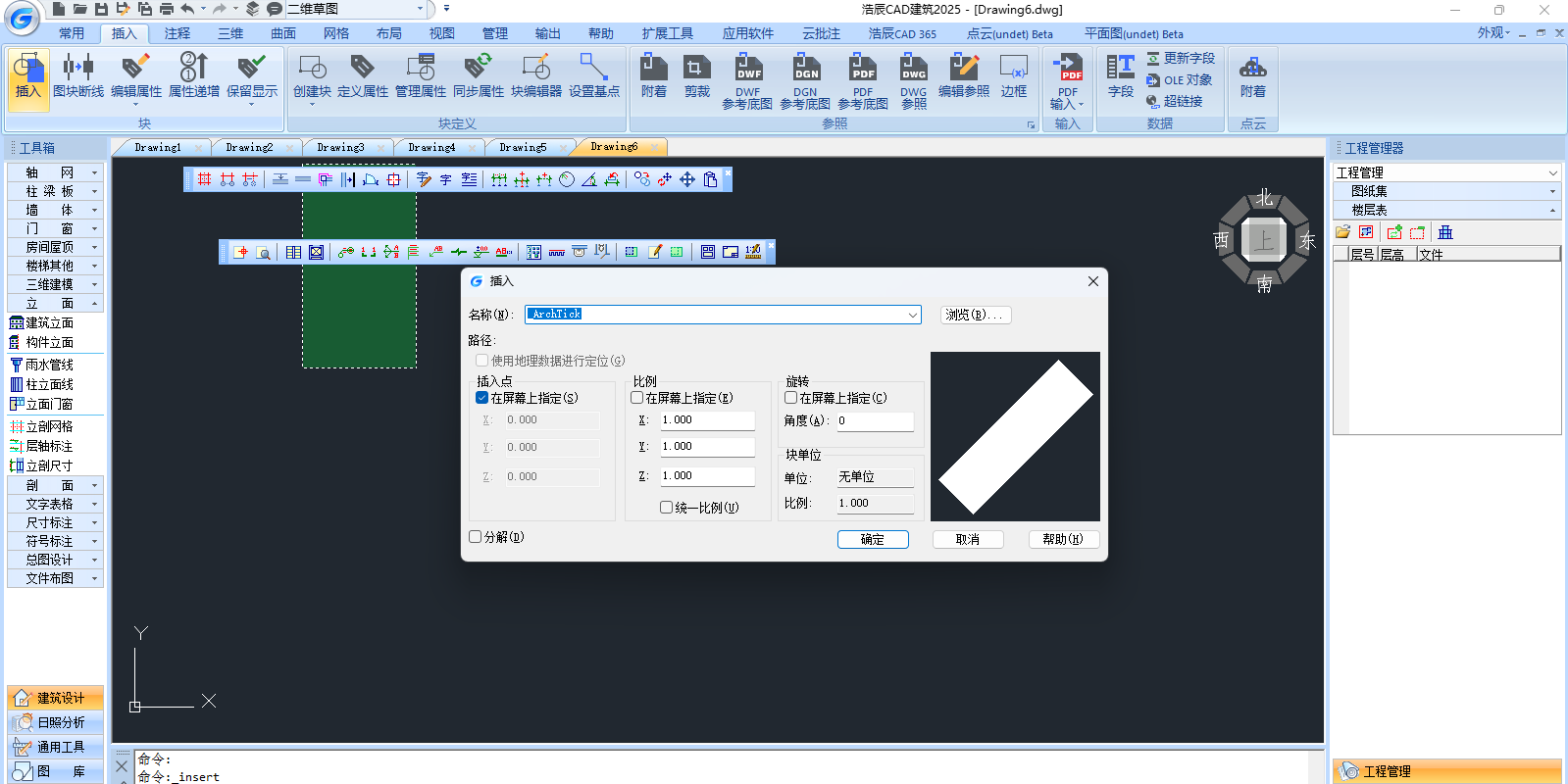The width and height of the screenshot is (1568, 784).
Task: Click the DWG 参照 icon
Action: point(913,80)
